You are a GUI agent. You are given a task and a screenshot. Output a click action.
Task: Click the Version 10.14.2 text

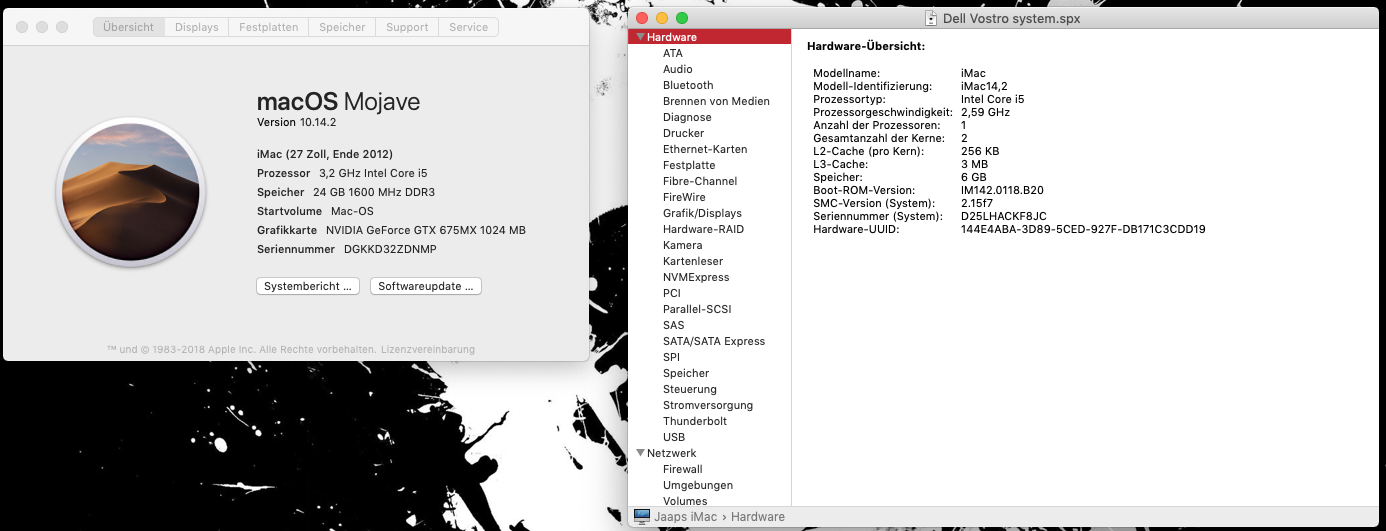[297, 122]
